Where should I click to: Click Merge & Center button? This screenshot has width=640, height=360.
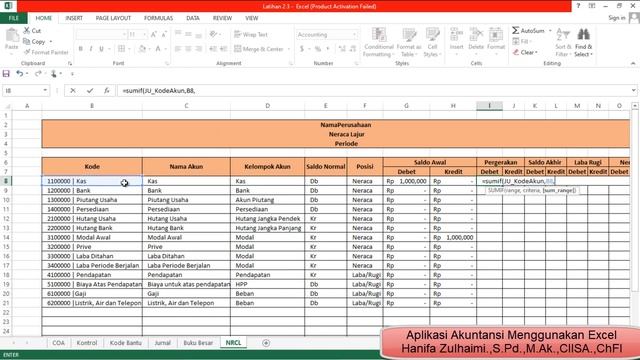click(259, 49)
